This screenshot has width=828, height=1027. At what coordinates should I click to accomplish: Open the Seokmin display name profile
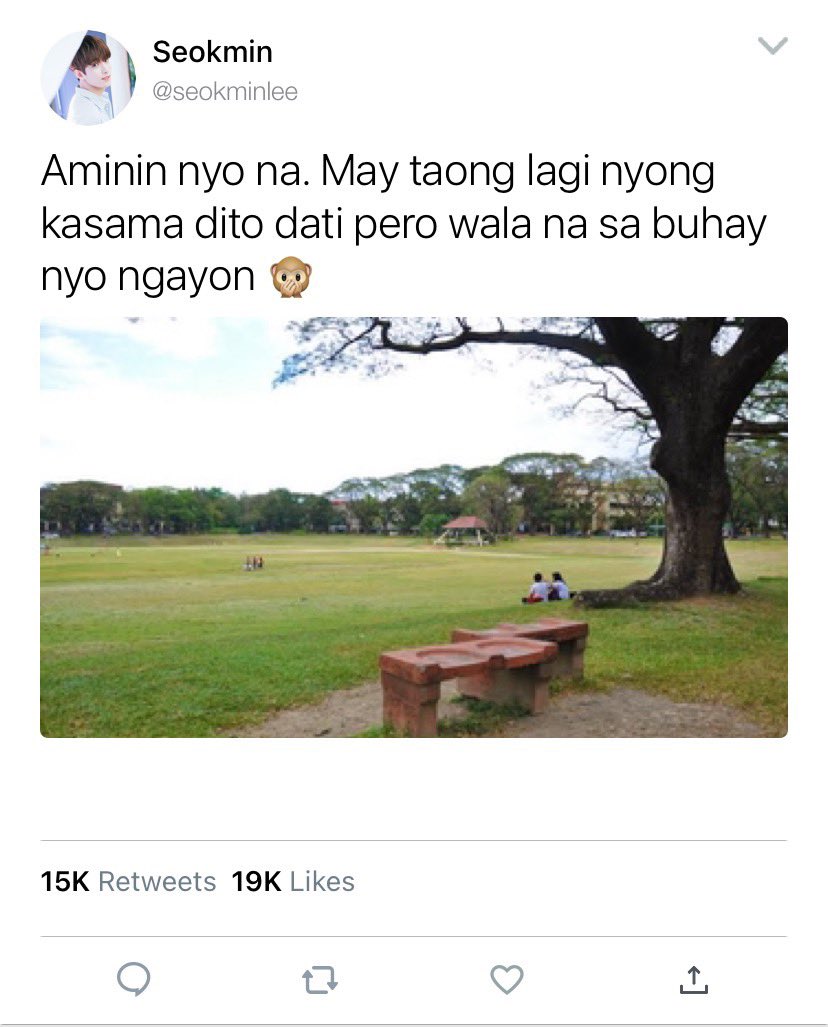click(x=212, y=52)
